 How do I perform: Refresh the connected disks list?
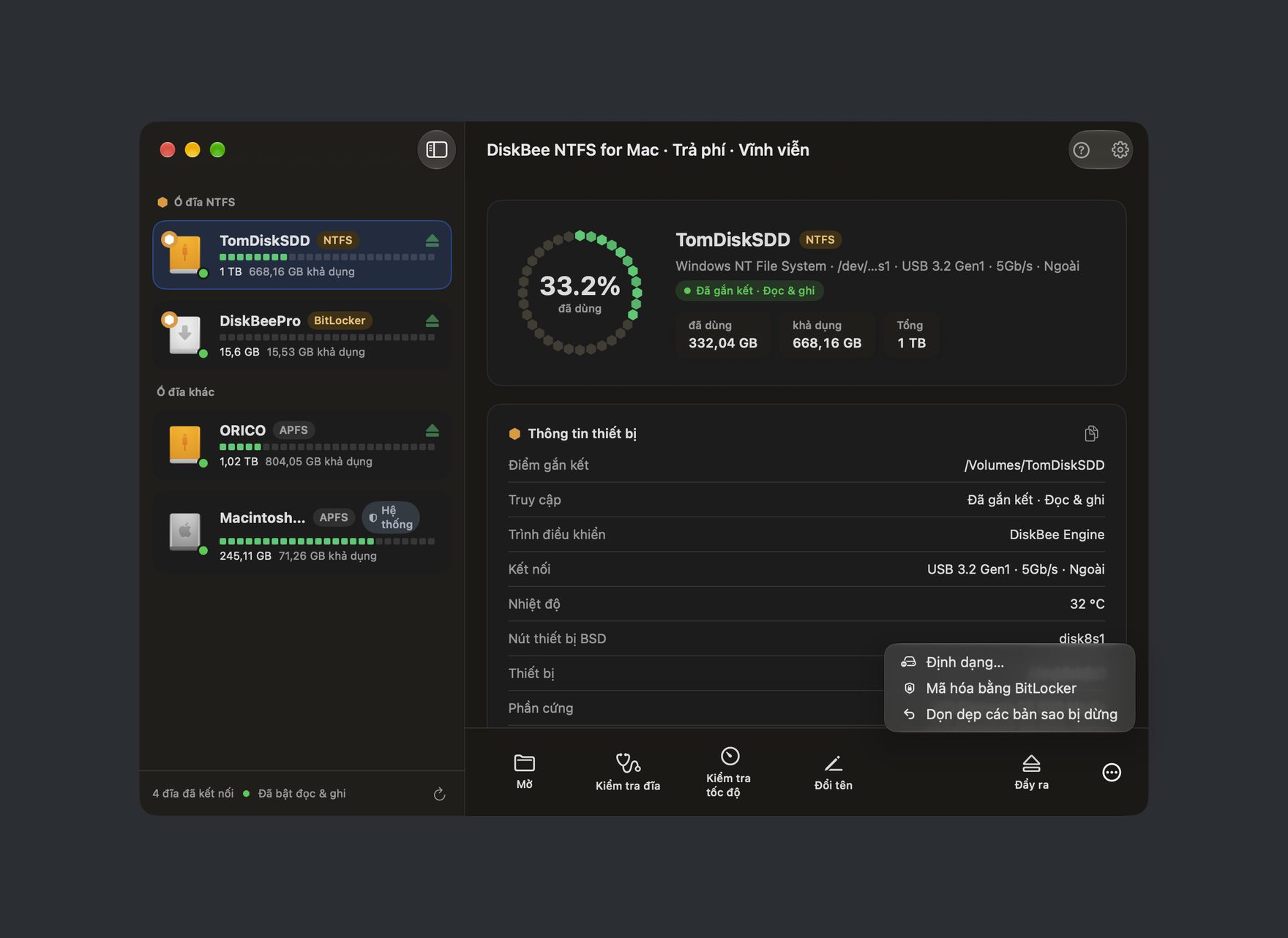pos(439,794)
